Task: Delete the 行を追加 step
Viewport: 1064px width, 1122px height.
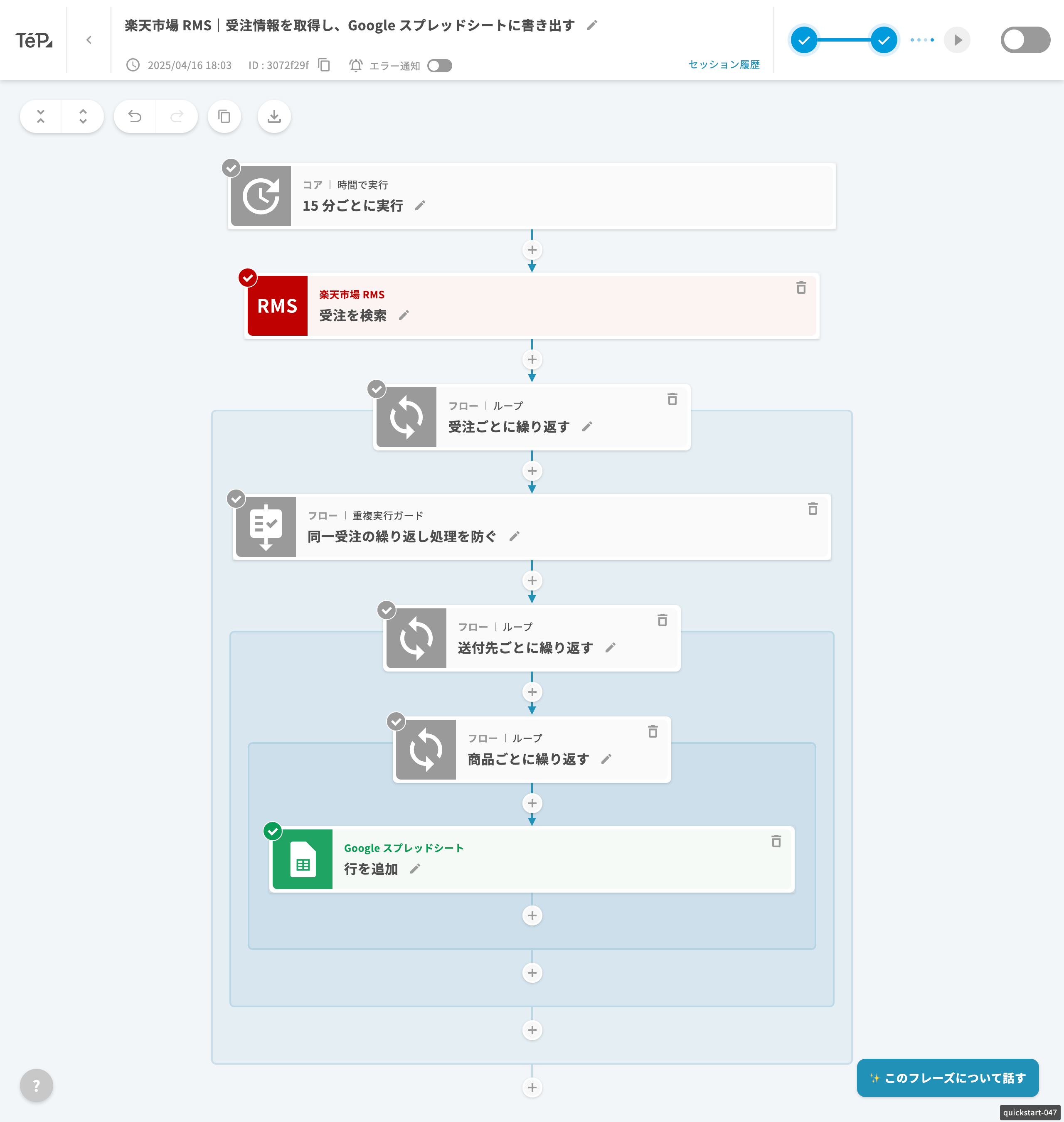Action: (x=776, y=841)
